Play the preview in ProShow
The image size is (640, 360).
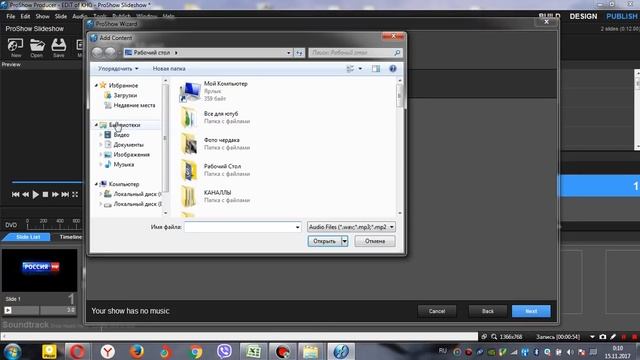36,195
